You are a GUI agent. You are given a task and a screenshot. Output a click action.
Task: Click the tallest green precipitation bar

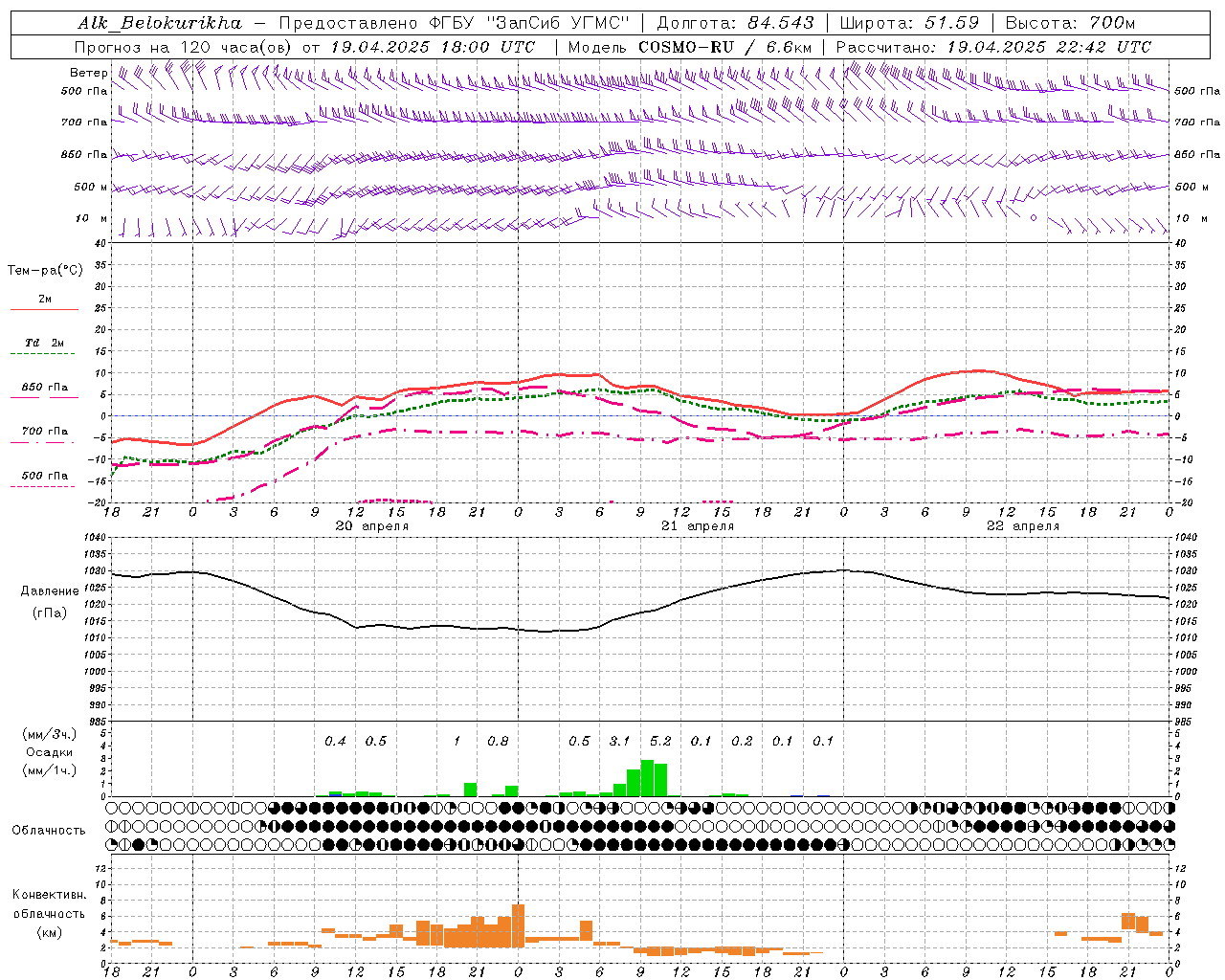647,778
